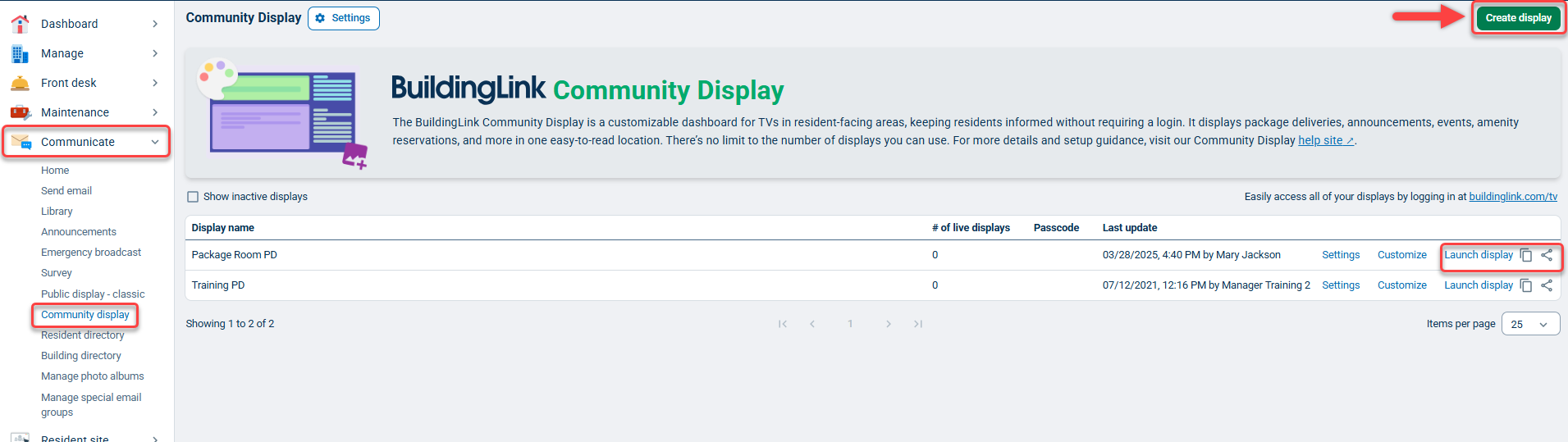Screen dimensions: 1568x442
Task: Click Package Room PD last update date
Action: click(x=1191, y=255)
